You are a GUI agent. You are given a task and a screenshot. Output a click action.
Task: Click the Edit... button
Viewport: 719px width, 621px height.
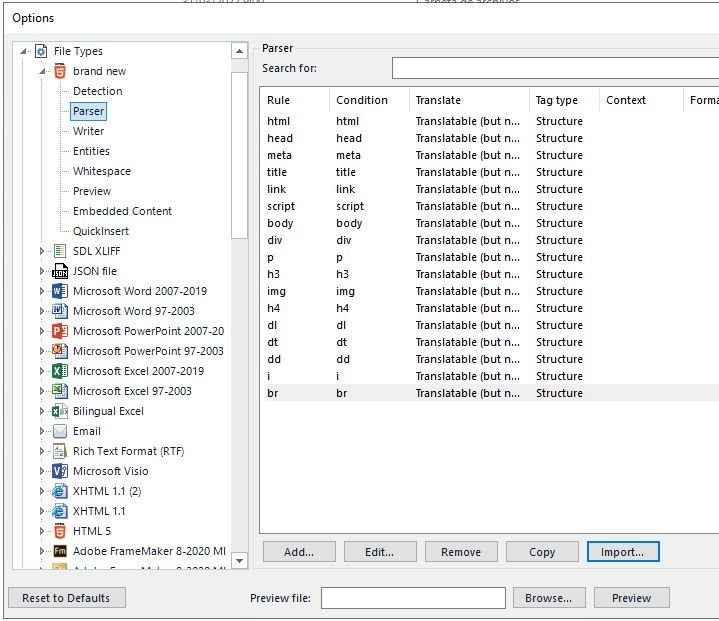(x=380, y=552)
